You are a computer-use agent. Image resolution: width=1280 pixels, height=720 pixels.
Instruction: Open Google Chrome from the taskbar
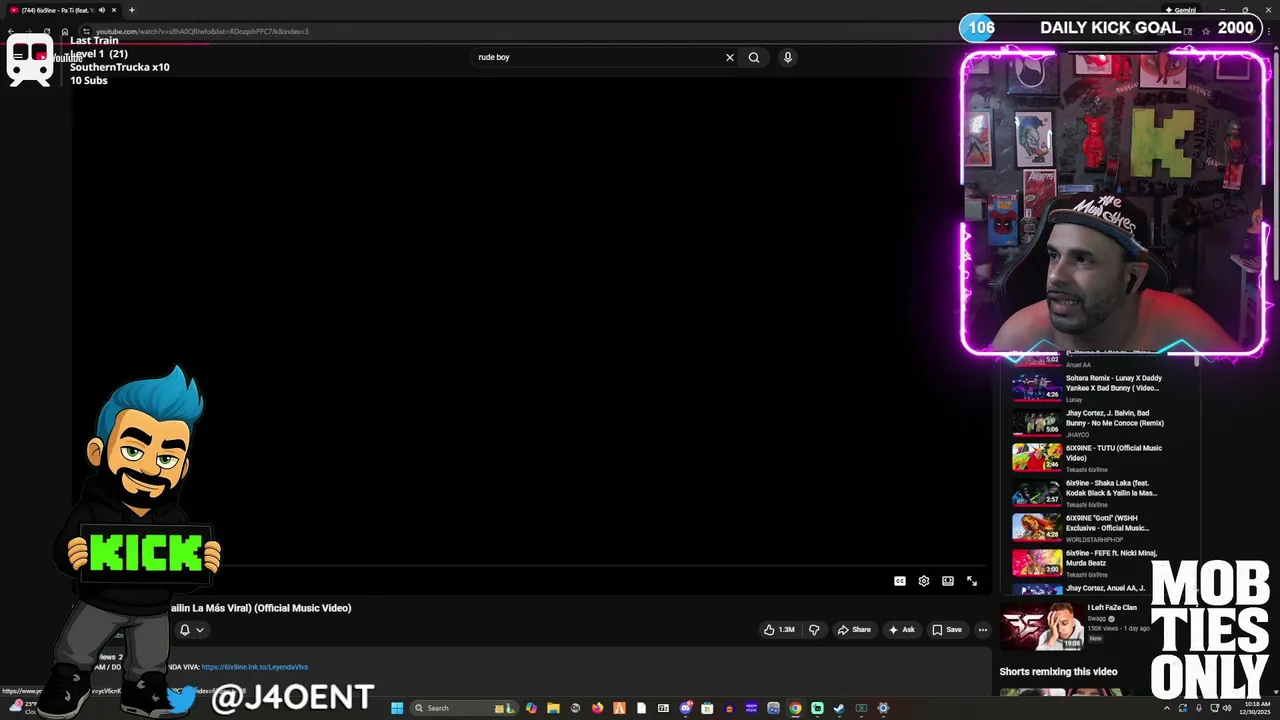click(795, 708)
